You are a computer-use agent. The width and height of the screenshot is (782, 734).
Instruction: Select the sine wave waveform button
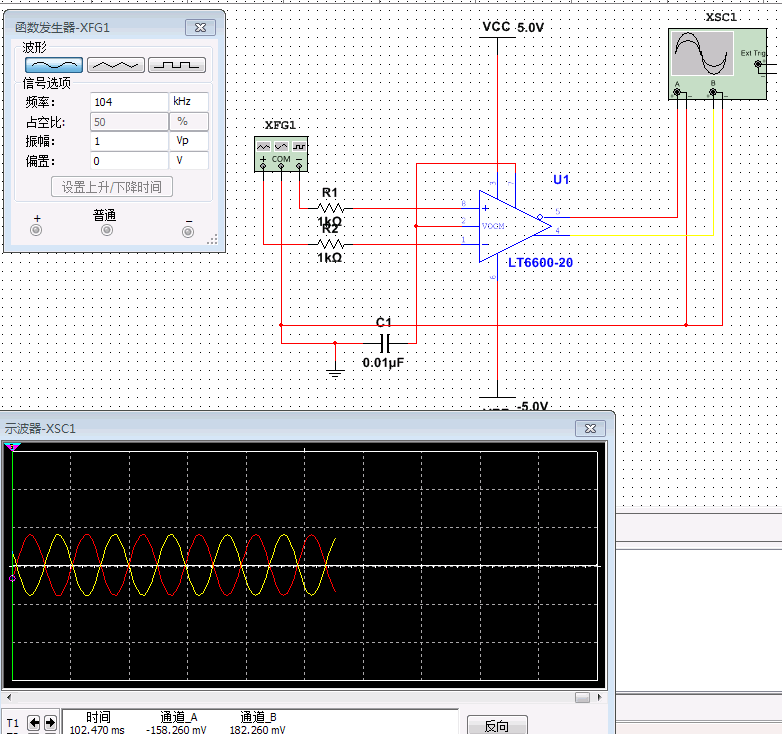pyautogui.click(x=53, y=65)
